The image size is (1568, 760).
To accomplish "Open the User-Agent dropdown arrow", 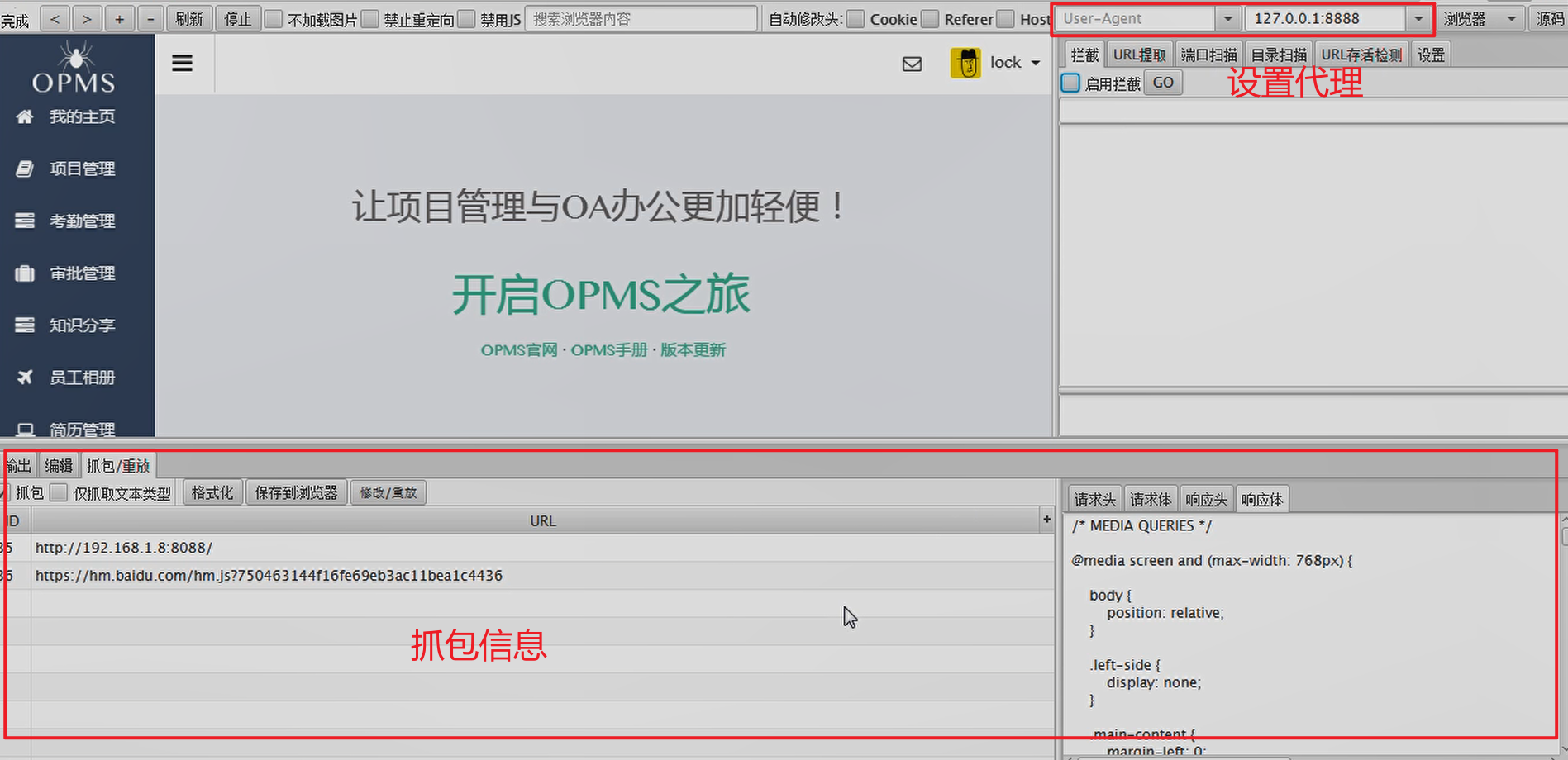I will pos(1228,18).
